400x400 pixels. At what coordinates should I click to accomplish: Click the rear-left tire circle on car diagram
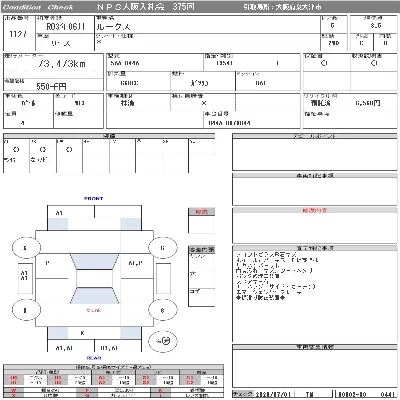(x=26, y=310)
